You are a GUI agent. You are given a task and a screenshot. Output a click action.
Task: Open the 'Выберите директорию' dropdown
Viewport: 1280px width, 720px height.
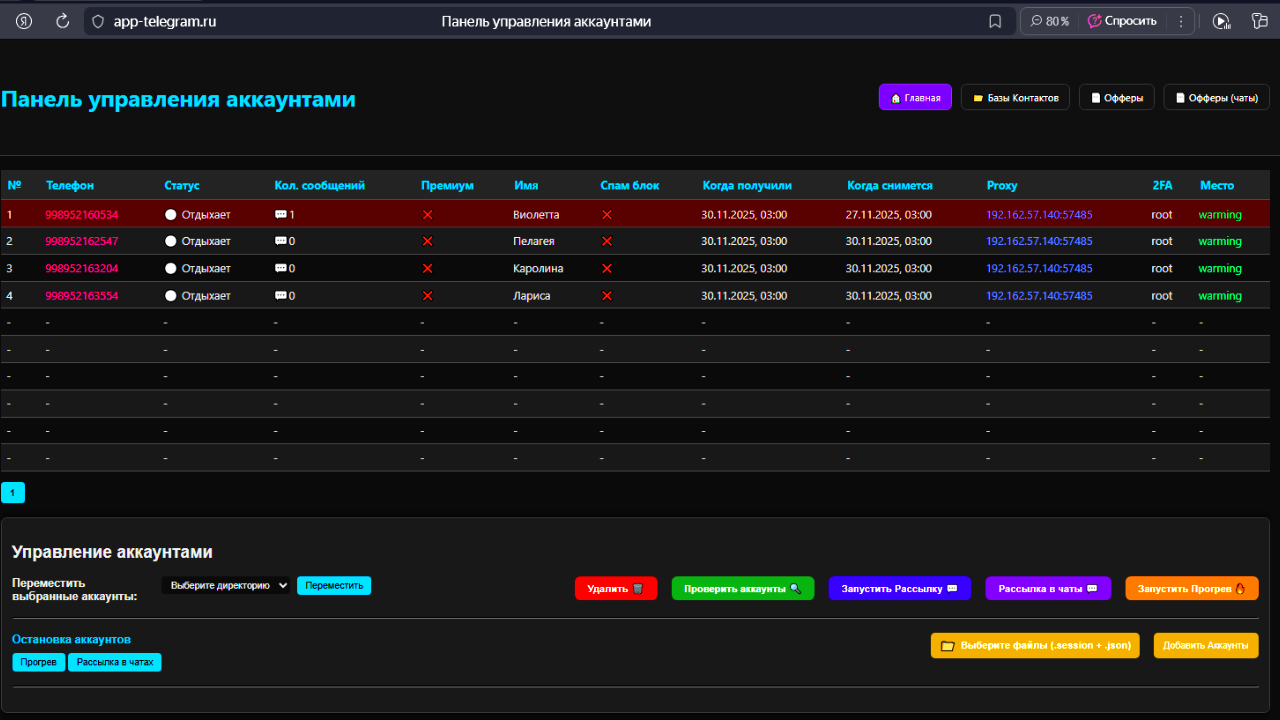226,586
